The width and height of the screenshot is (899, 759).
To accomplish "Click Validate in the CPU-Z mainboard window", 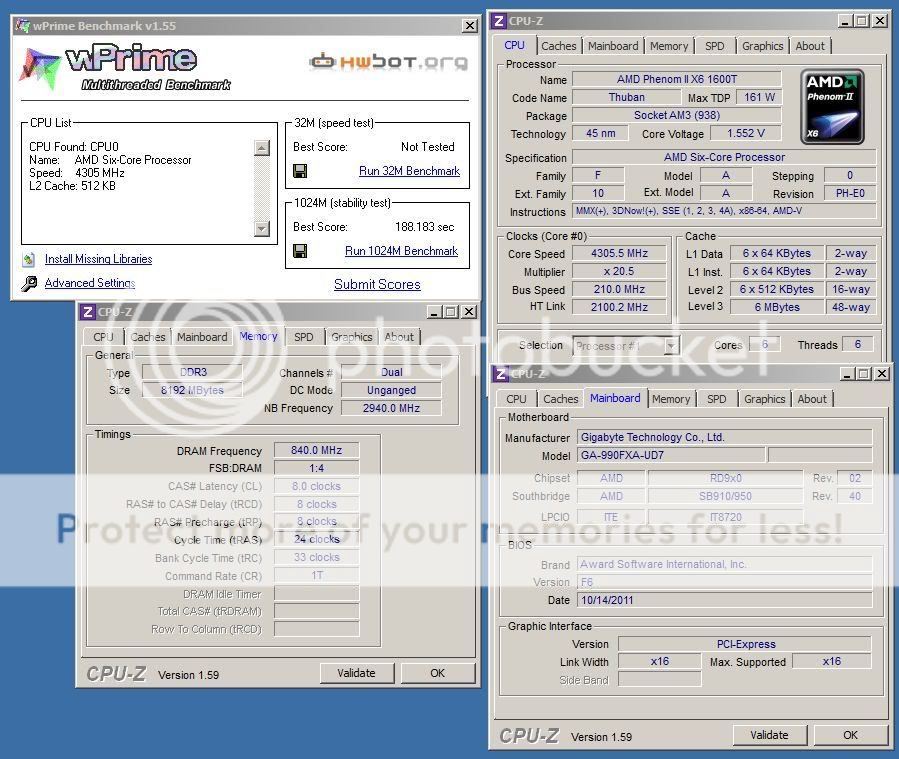I will coord(769,735).
